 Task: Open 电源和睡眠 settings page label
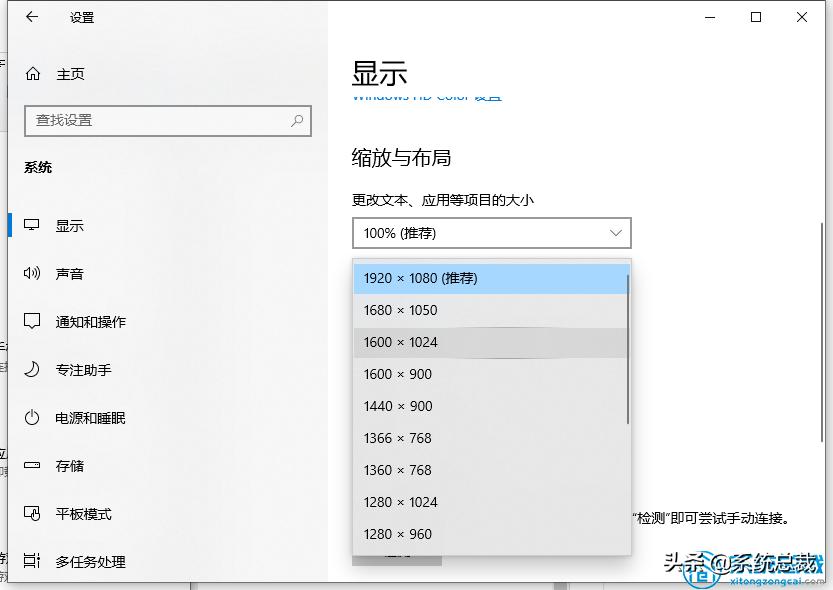pyautogui.click(x=91, y=418)
